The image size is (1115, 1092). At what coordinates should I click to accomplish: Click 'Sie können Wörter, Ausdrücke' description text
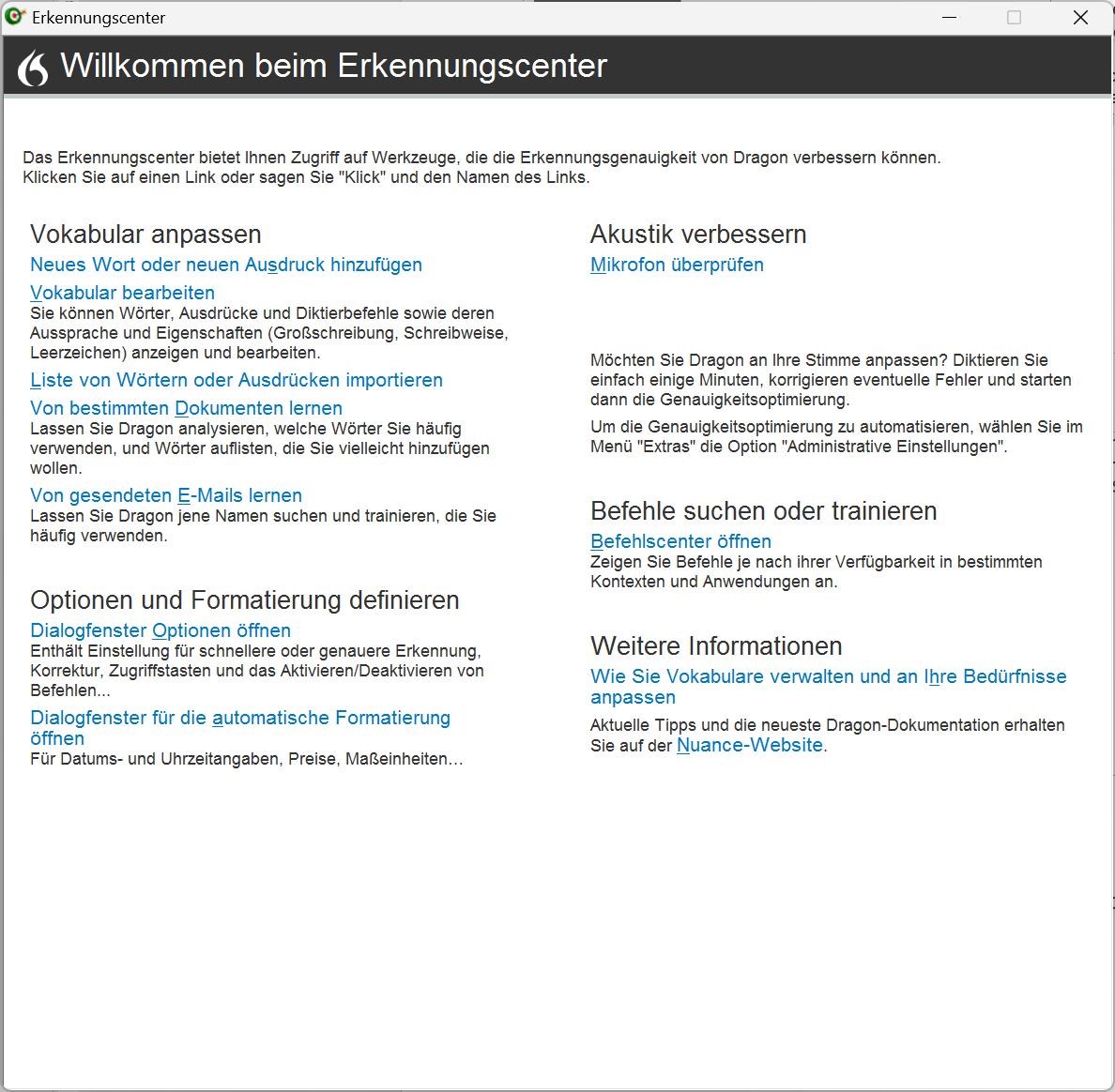[x=268, y=333]
